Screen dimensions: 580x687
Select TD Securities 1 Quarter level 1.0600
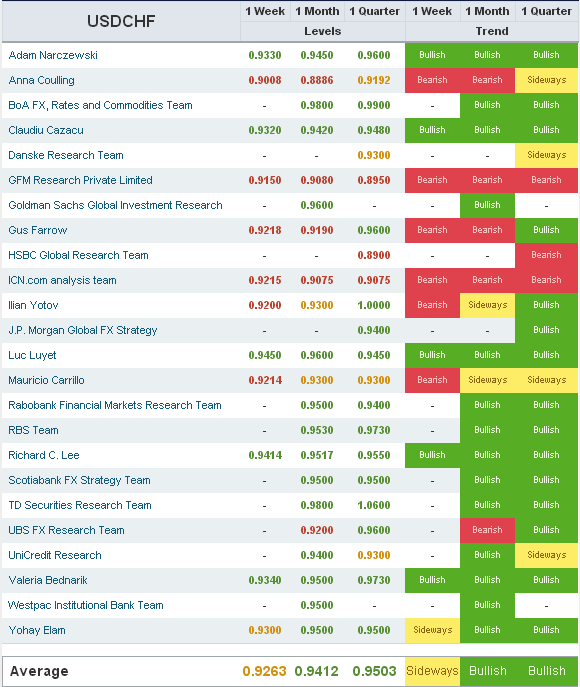[x=374, y=505]
